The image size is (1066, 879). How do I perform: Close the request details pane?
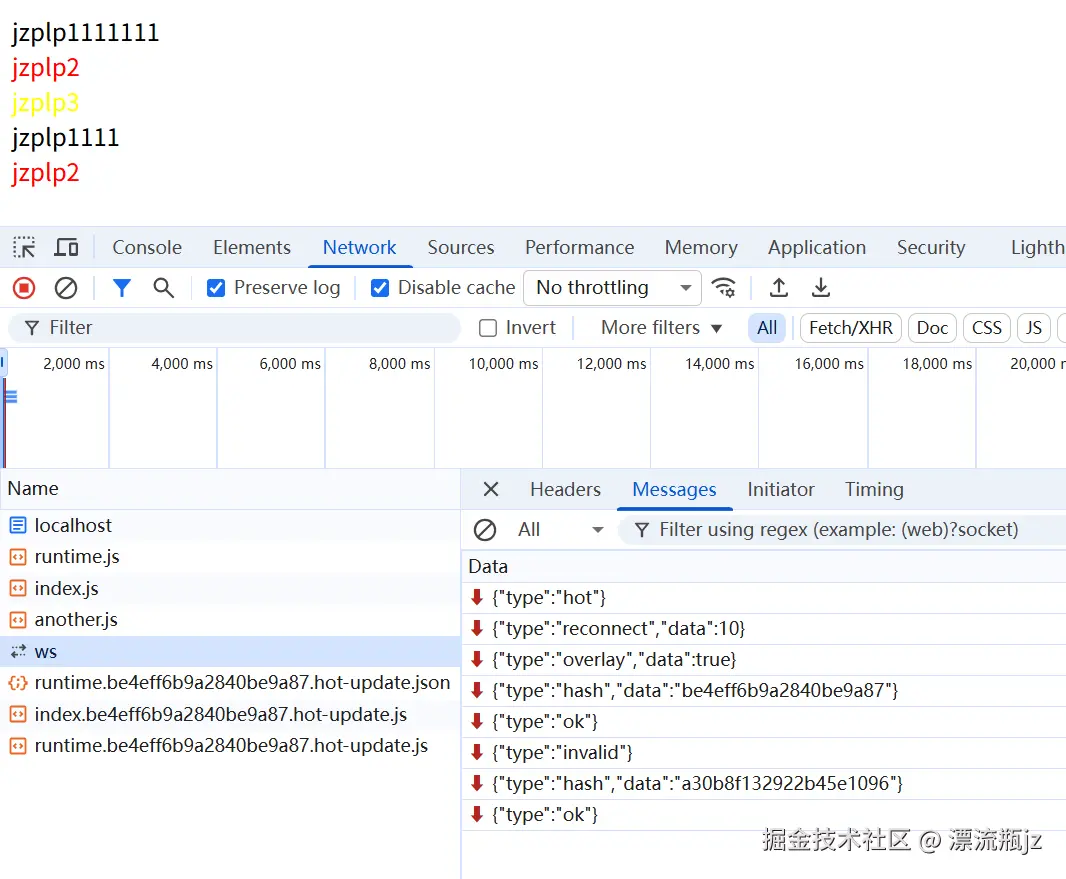pos(491,489)
